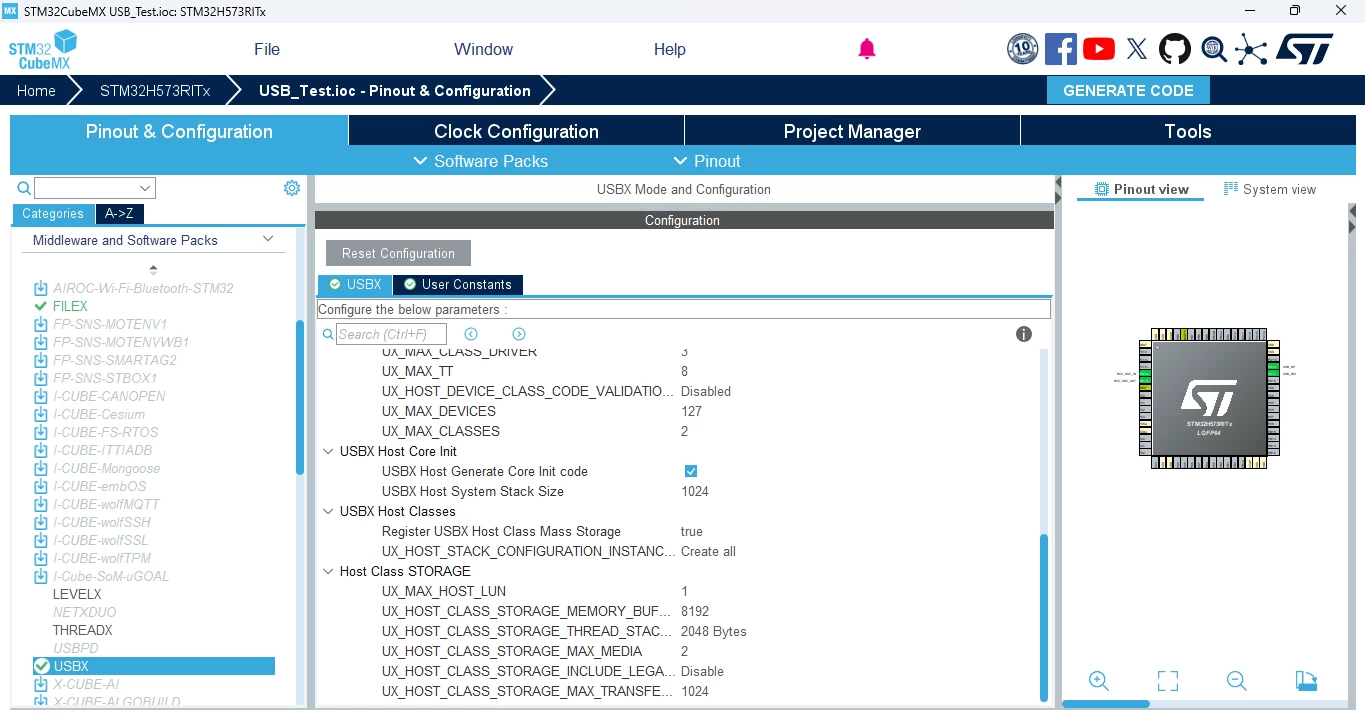Zoom in on the pinout view

pos(1098,681)
